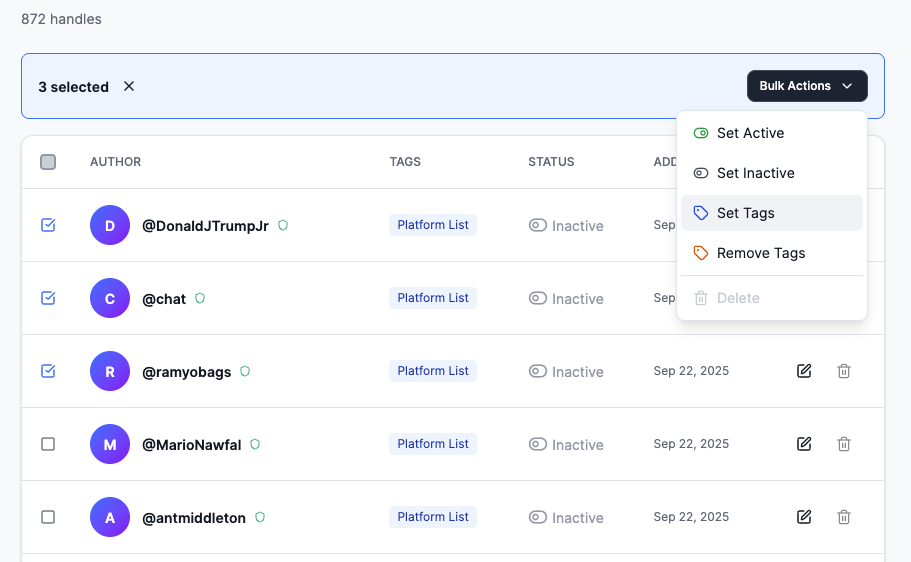The height and width of the screenshot is (562, 911).
Task: Click the Delete menu entry
Action: click(772, 298)
